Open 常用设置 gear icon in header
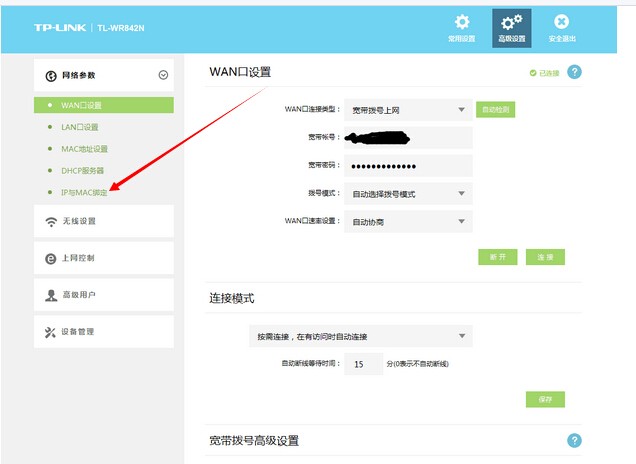636x464 pixels. pos(462,22)
